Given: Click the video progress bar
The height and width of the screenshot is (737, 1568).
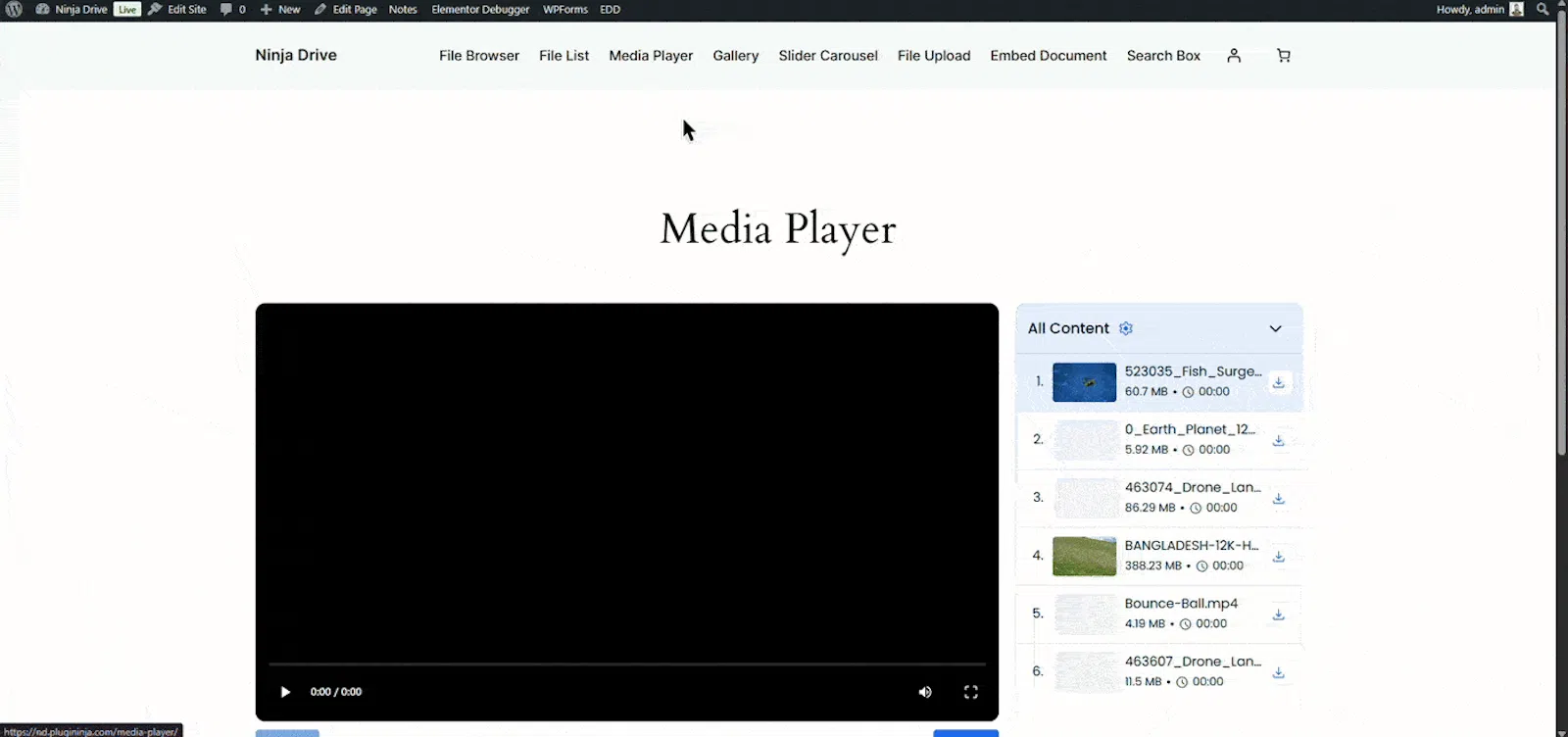Looking at the screenshot, I should 627,664.
